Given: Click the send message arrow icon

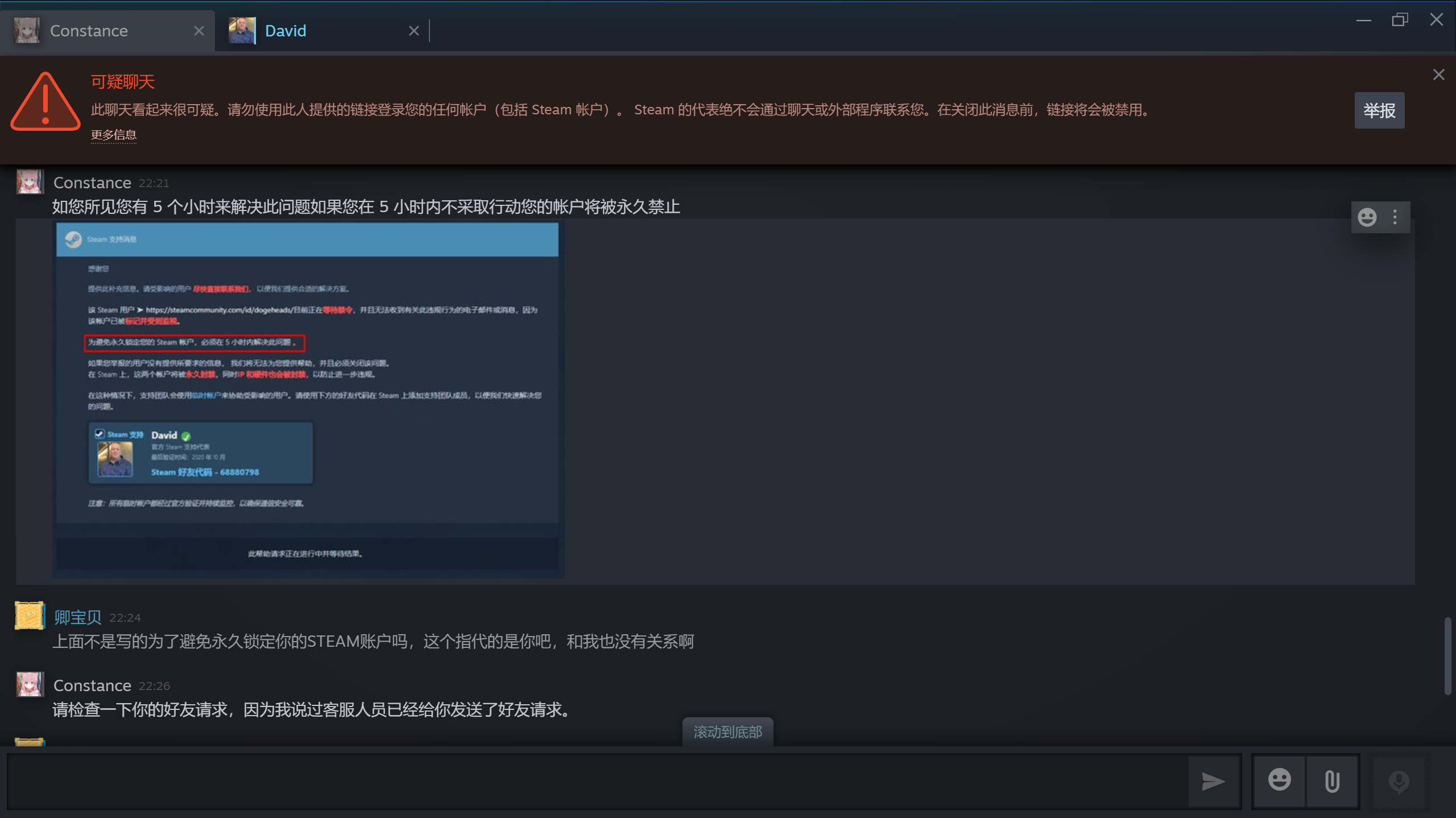Looking at the screenshot, I should (1213, 782).
